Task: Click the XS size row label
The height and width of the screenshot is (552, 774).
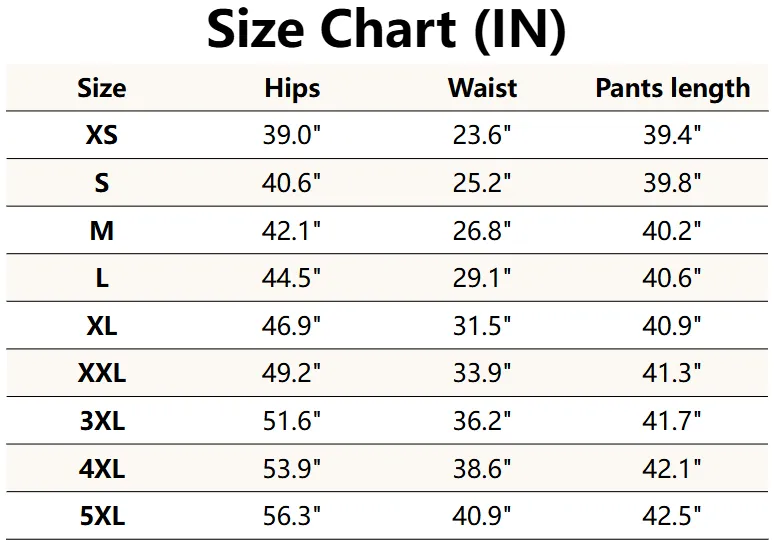Action: (102, 135)
